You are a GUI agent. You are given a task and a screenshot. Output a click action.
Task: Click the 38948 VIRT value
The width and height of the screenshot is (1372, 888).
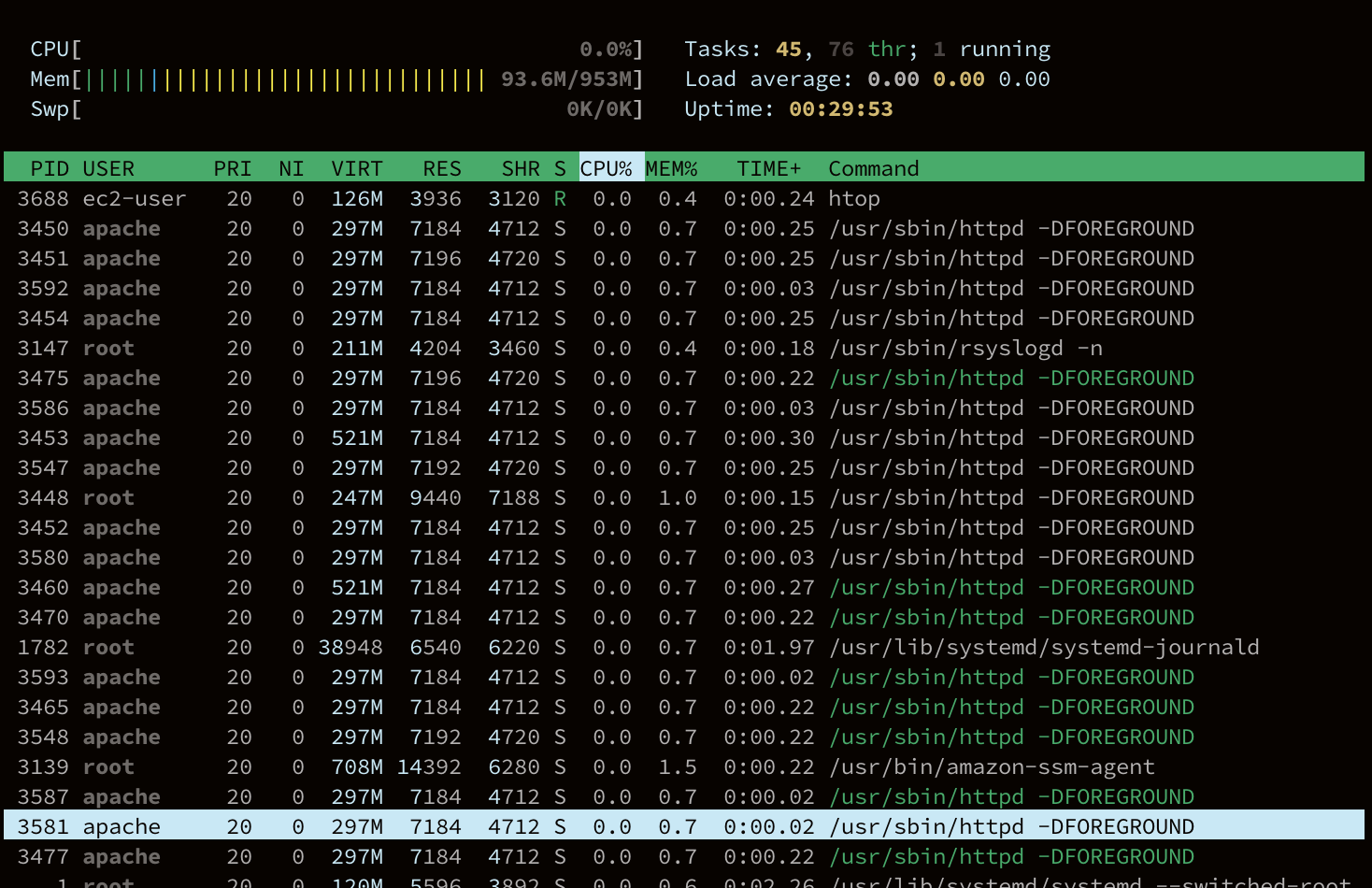click(x=350, y=647)
